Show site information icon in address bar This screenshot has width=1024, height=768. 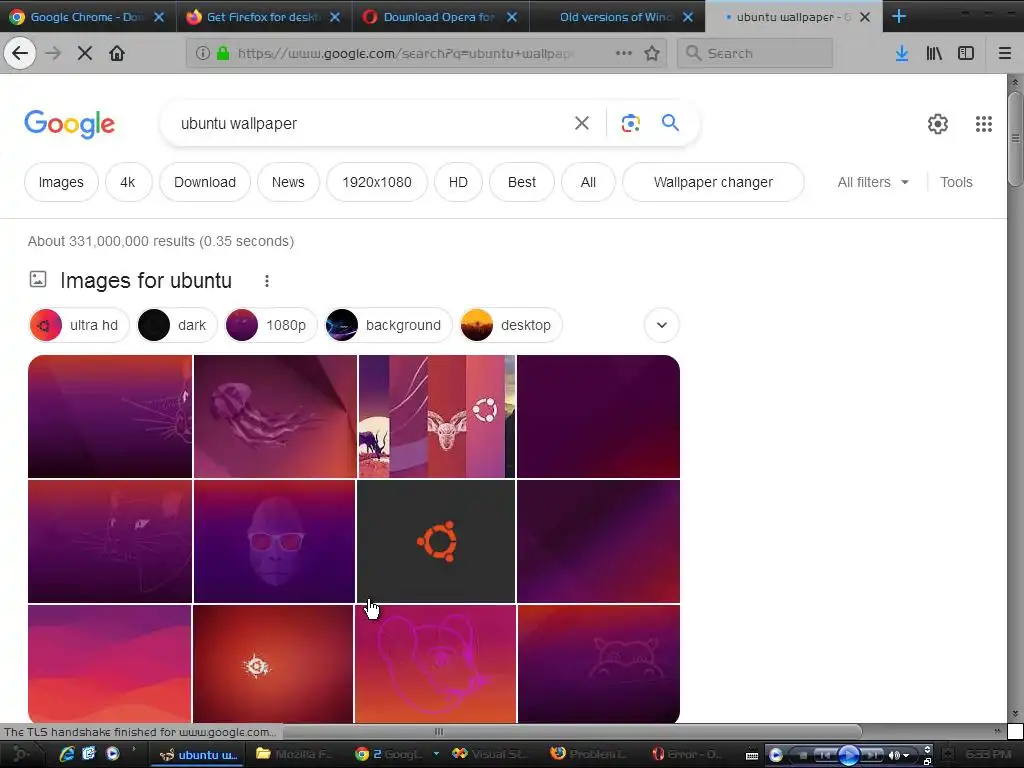pyautogui.click(x=202, y=53)
